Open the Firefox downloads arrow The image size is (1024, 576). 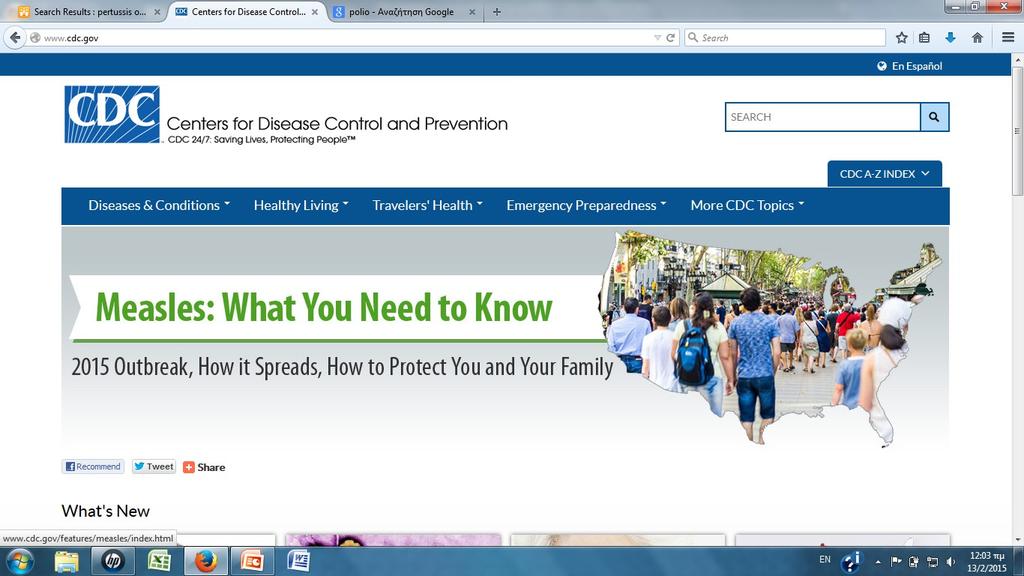[x=950, y=38]
